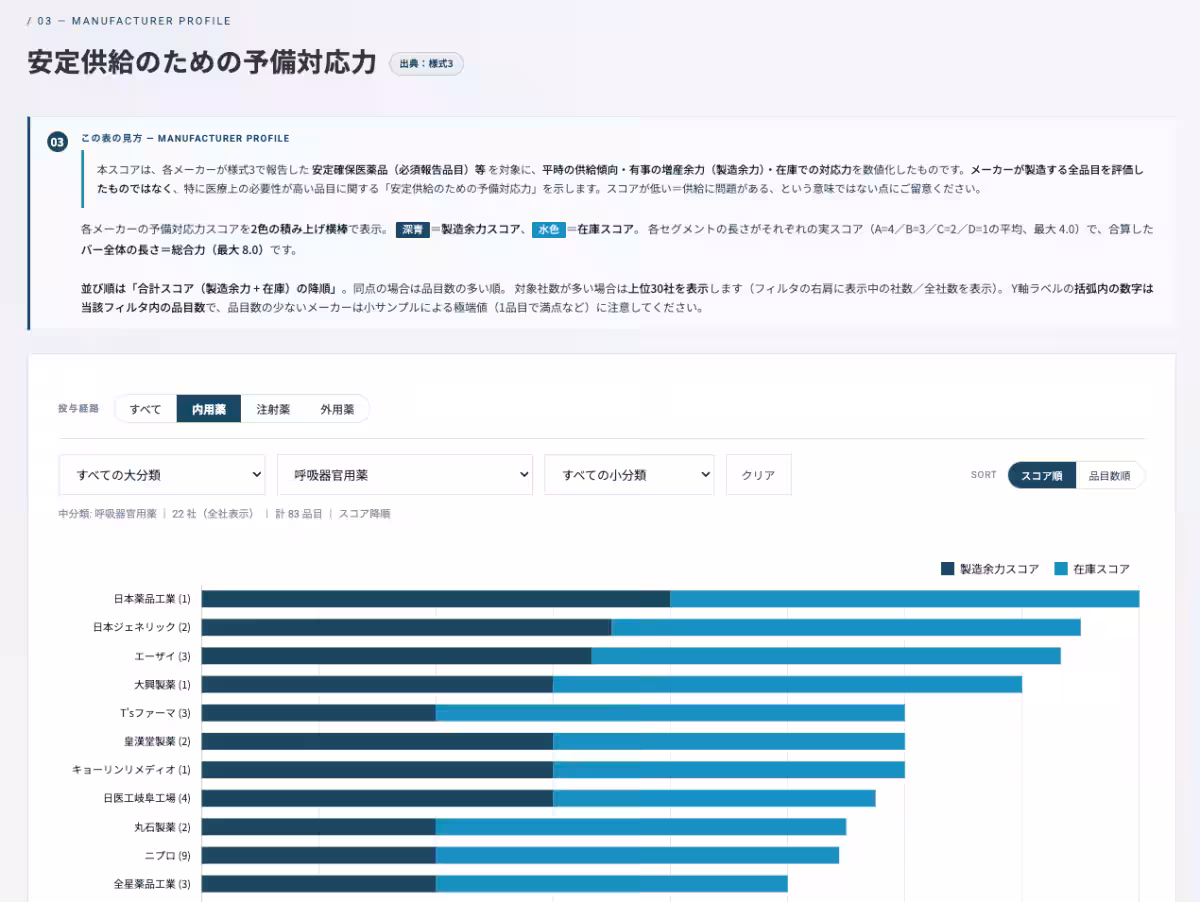The height and width of the screenshot is (902, 1200).
Task: Click the T'sファーマ (3) label
Action: (x=155, y=713)
